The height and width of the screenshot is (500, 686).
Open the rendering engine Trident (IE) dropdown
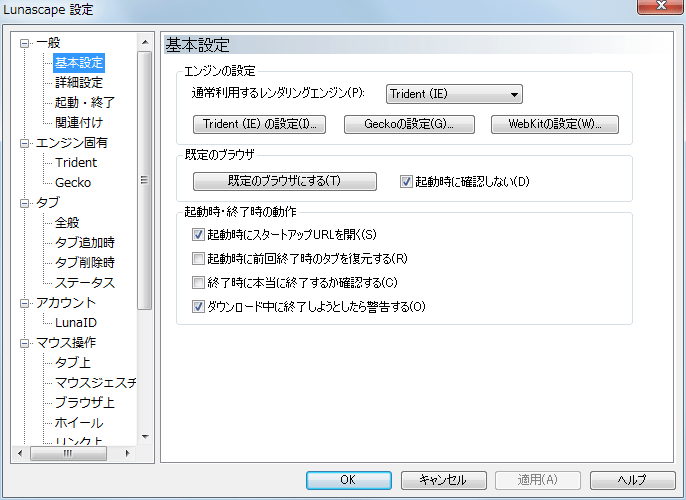pos(454,94)
